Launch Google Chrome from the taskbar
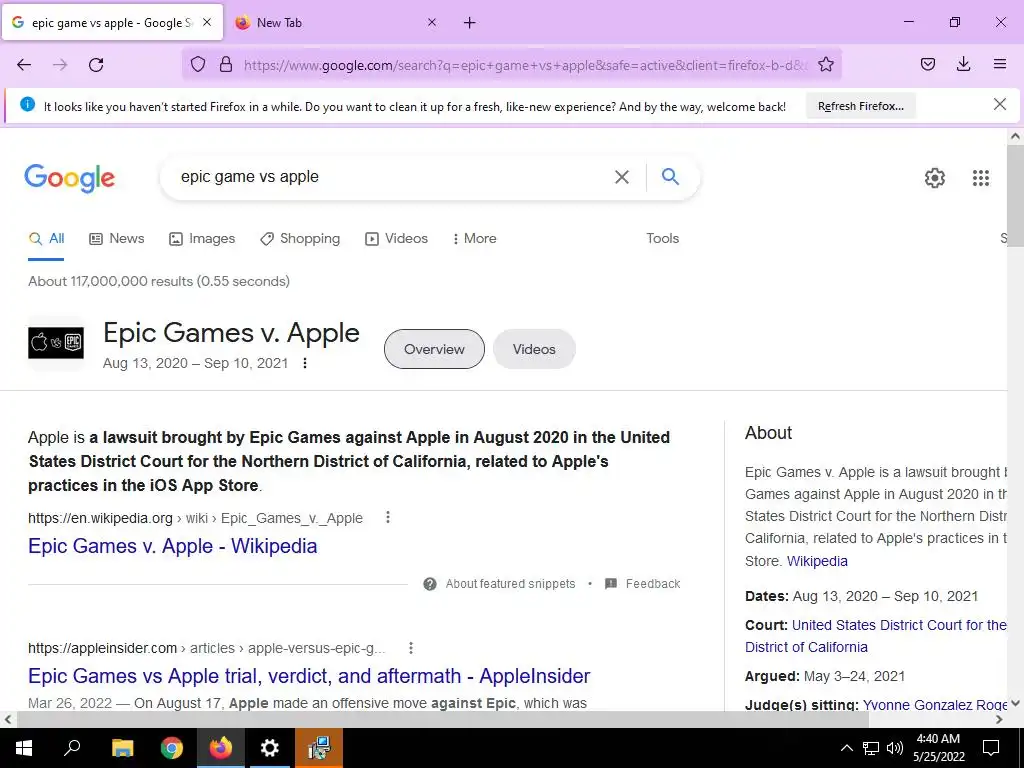The width and height of the screenshot is (1024, 768). point(172,748)
